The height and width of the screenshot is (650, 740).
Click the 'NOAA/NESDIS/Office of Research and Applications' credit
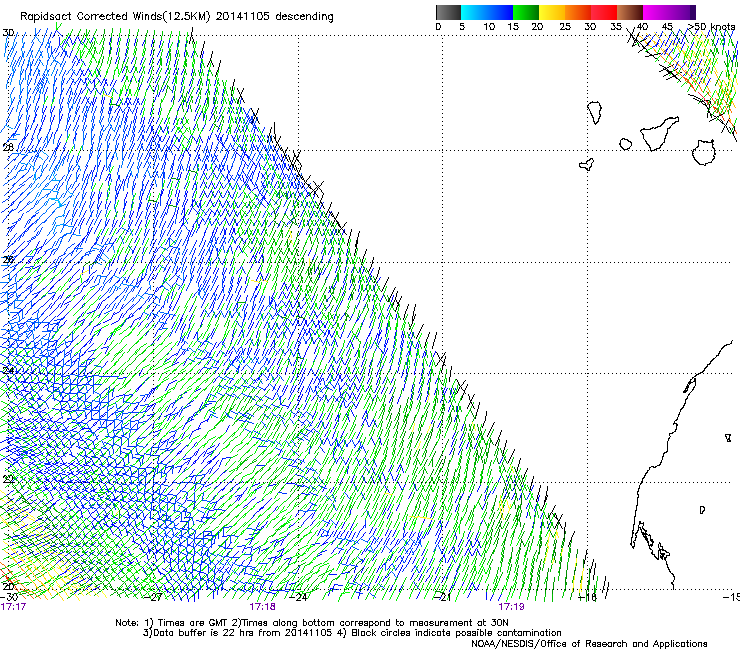[x=589, y=644]
